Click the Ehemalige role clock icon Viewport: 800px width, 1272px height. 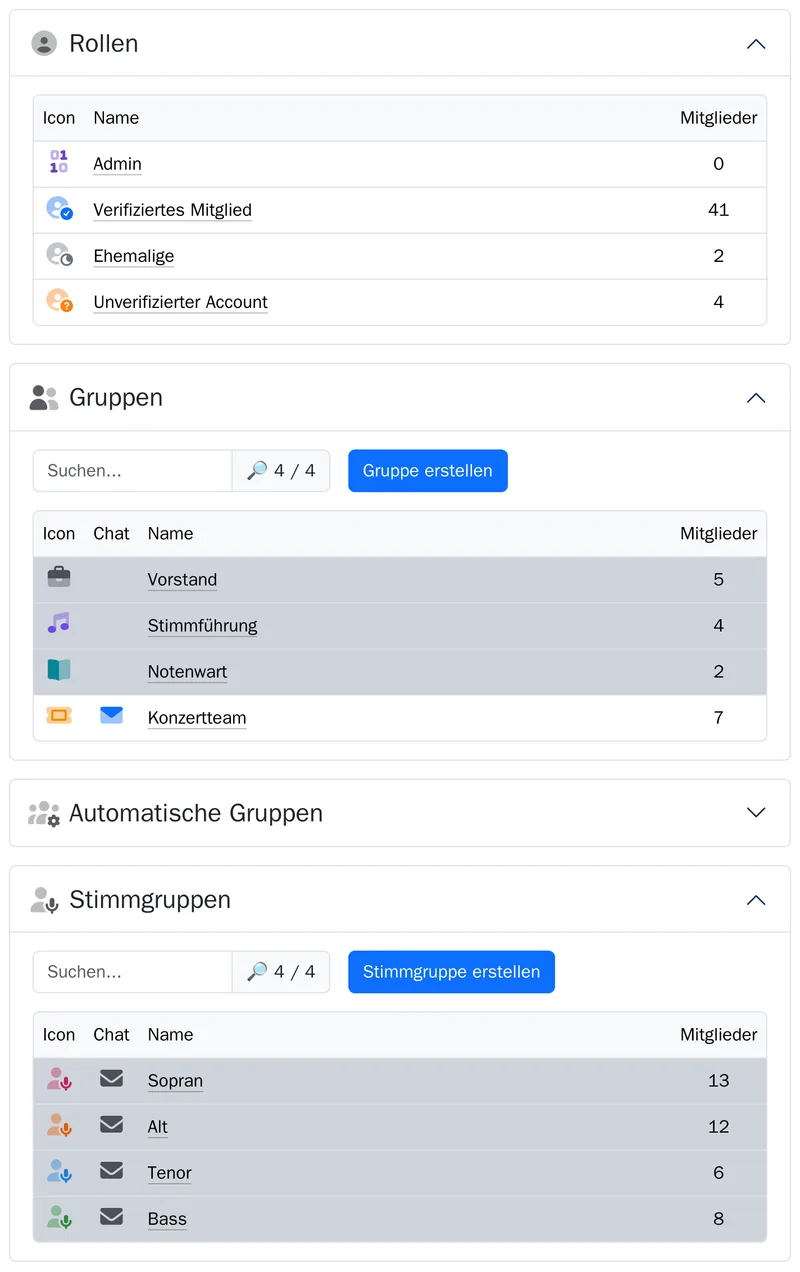point(59,254)
